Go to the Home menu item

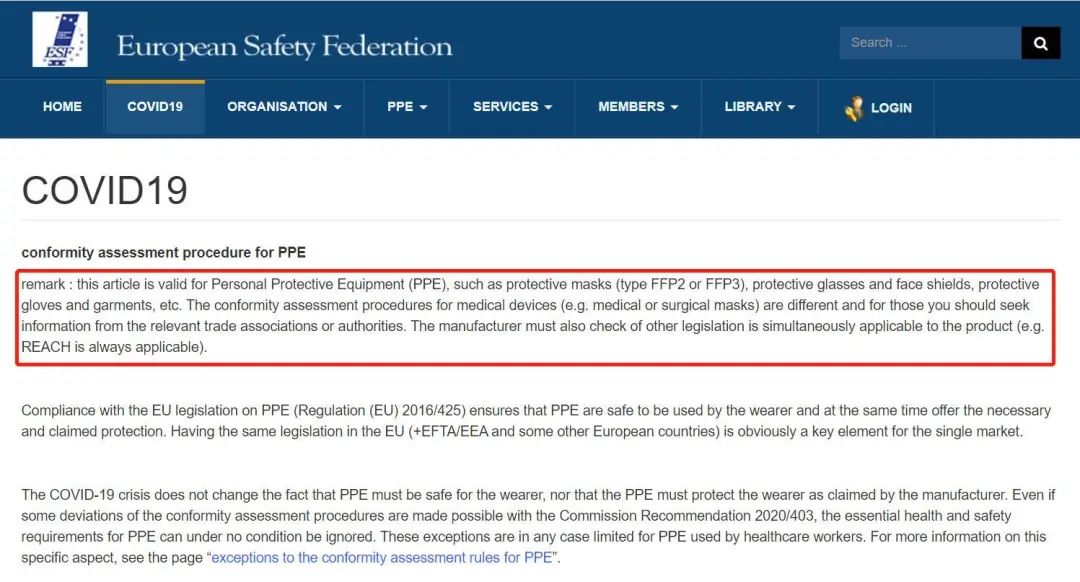pyautogui.click(x=62, y=107)
